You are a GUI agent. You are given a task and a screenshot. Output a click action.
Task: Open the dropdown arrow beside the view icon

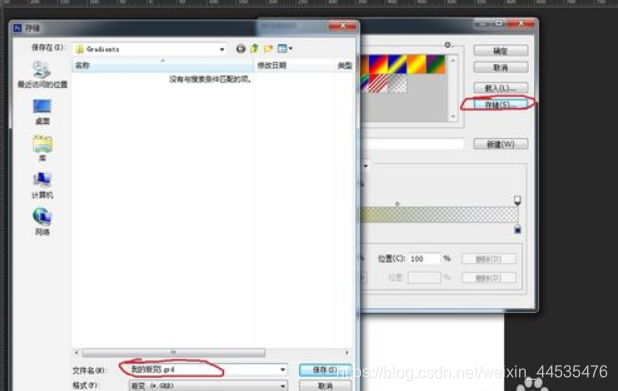pyautogui.click(x=291, y=48)
